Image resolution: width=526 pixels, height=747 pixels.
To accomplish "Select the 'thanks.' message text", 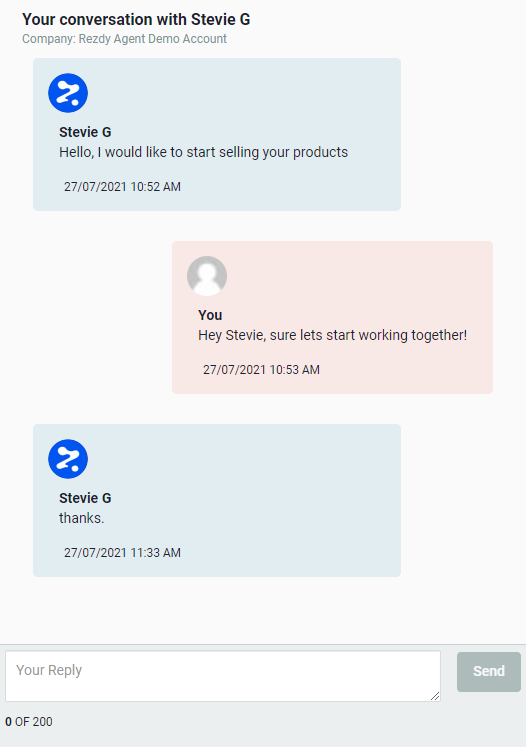I will tap(81, 518).
